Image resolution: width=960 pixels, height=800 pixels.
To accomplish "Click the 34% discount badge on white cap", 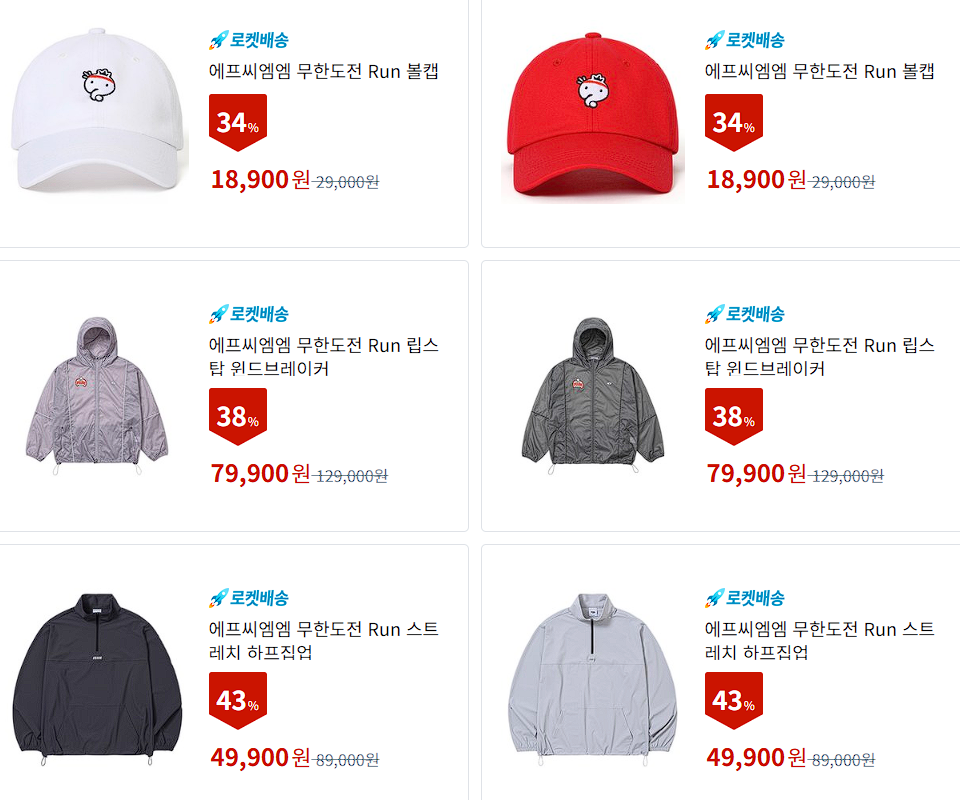I will tap(238, 122).
